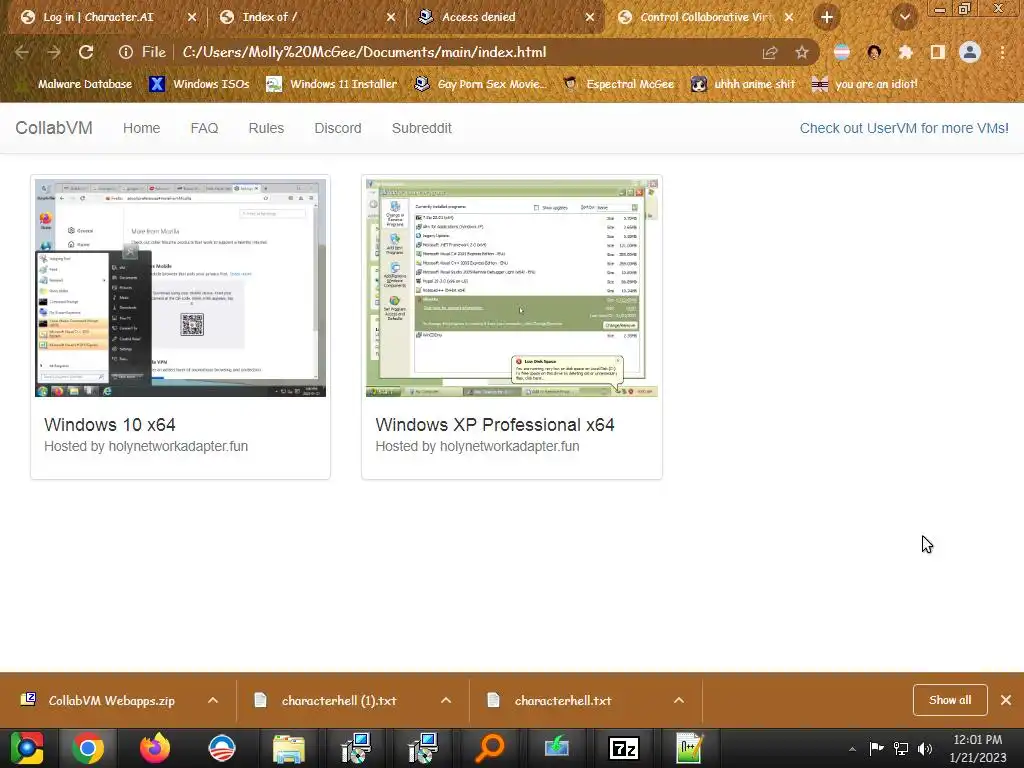Close the downloads bar
The height and width of the screenshot is (768, 1024).
tap(1006, 700)
